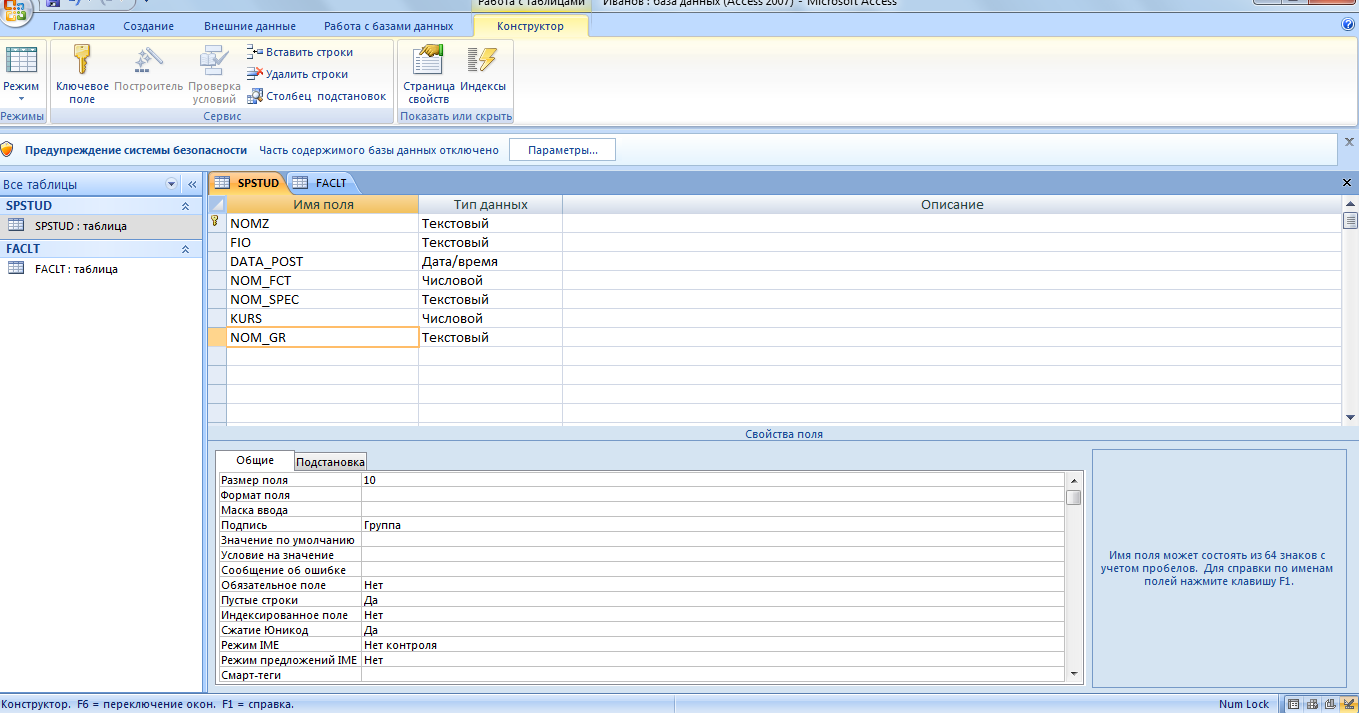Collapse the SPSTUD group
The height and width of the screenshot is (713, 1359).
tap(185, 206)
